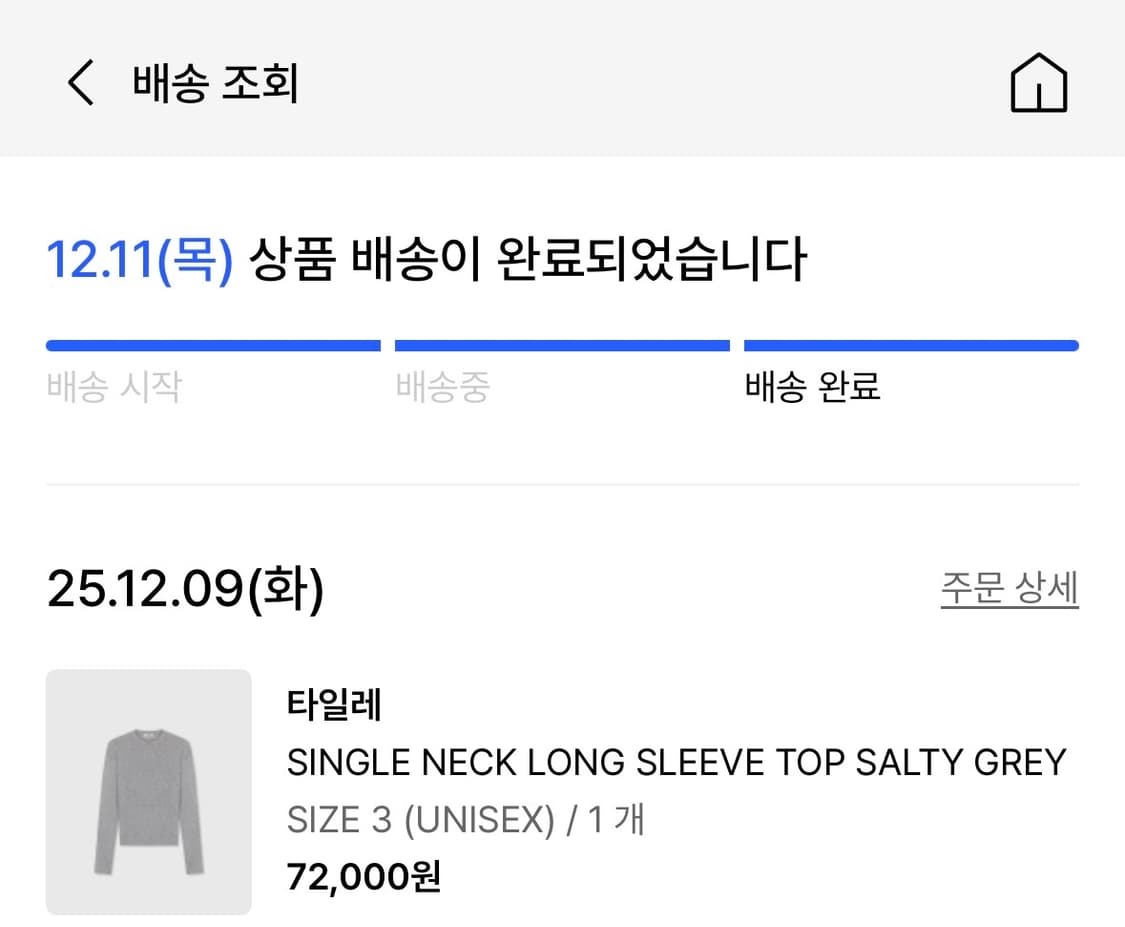This screenshot has width=1125, height=927.
Task: Open the grey sweater product thumbnail
Action: [148, 791]
